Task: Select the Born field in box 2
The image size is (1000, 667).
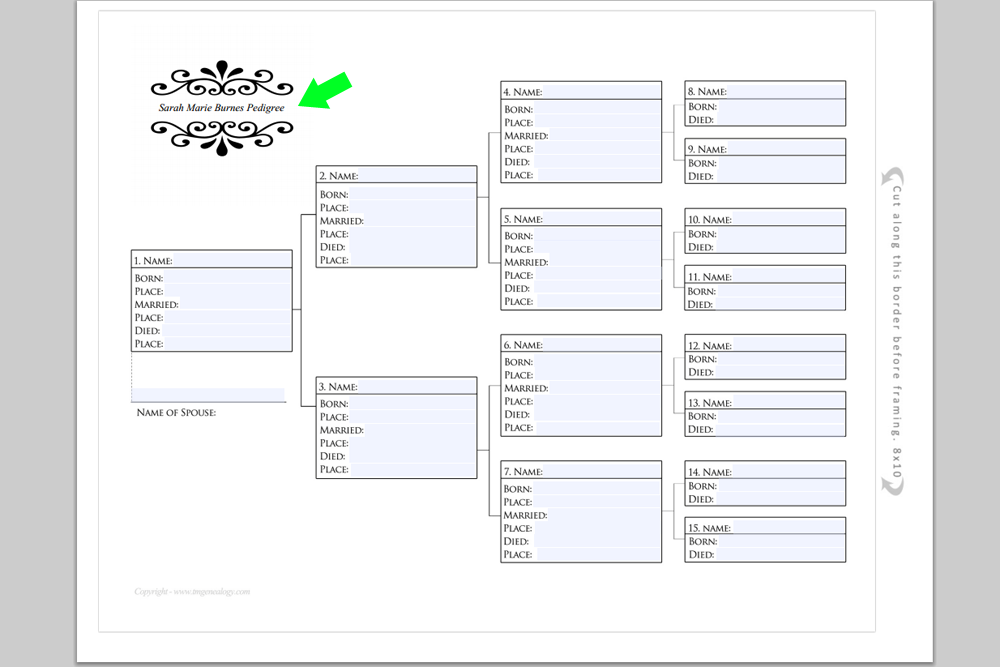Action: [x=411, y=194]
